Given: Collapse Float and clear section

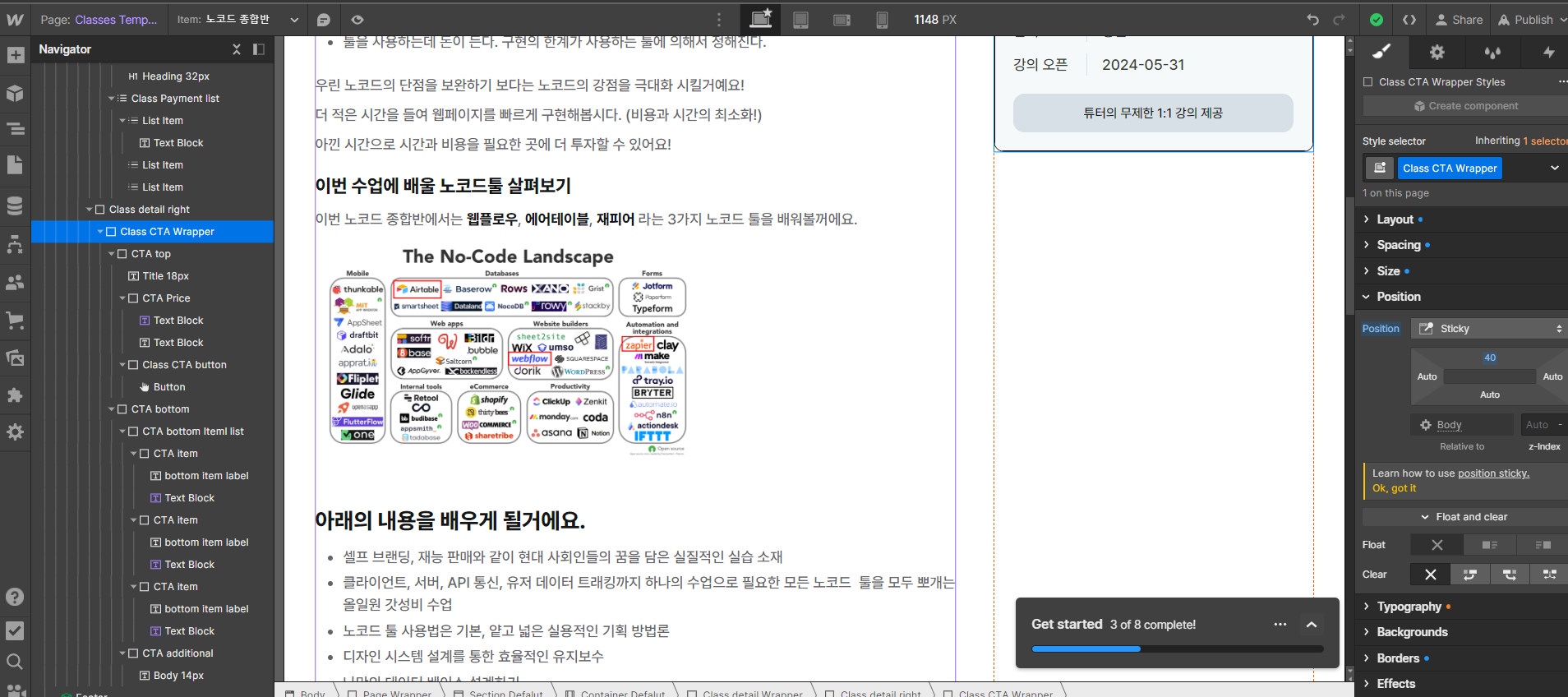Looking at the screenshot, I should pos(1464,517).
